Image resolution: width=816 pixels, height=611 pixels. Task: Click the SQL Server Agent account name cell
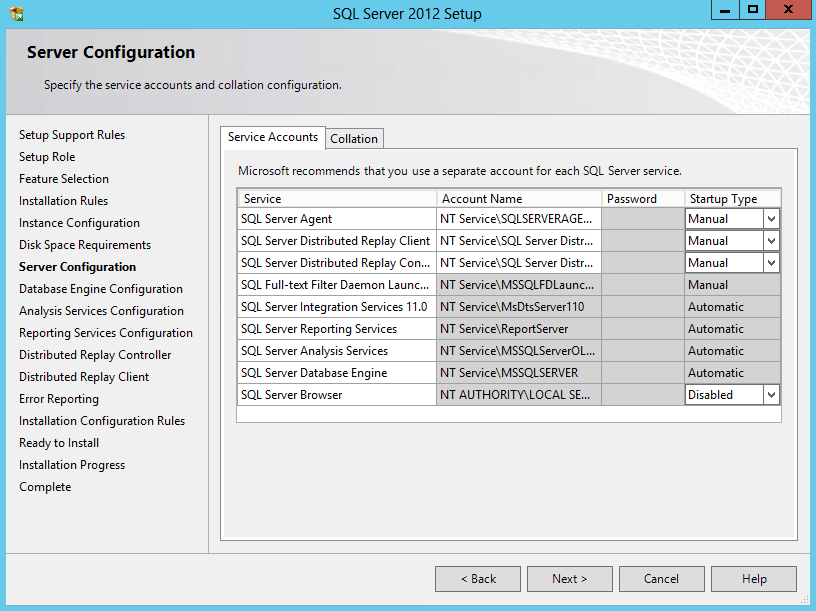click(x=519, y=219)
